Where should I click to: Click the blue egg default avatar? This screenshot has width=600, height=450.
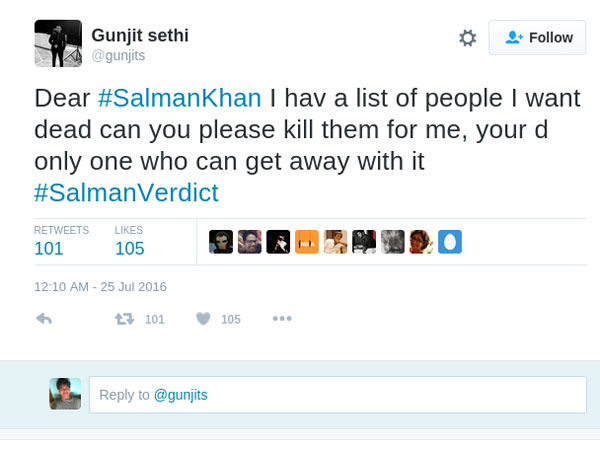click(450, 242)
